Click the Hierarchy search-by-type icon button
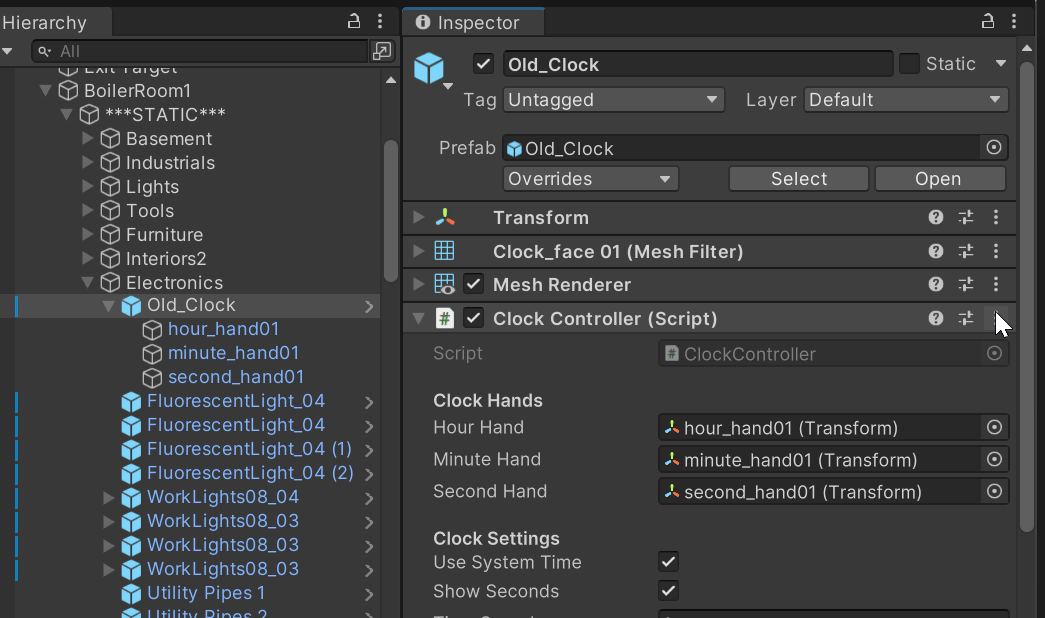The height and width of the screenshot is (618, 1045). coord(383,51)
